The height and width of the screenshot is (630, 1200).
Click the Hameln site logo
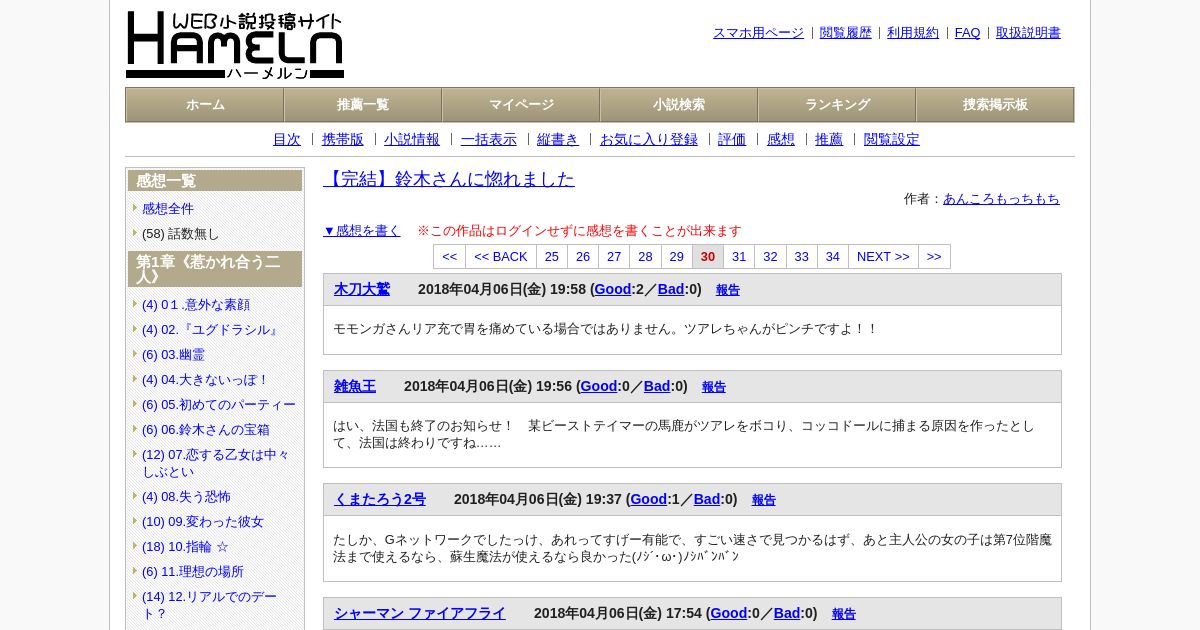235,45
